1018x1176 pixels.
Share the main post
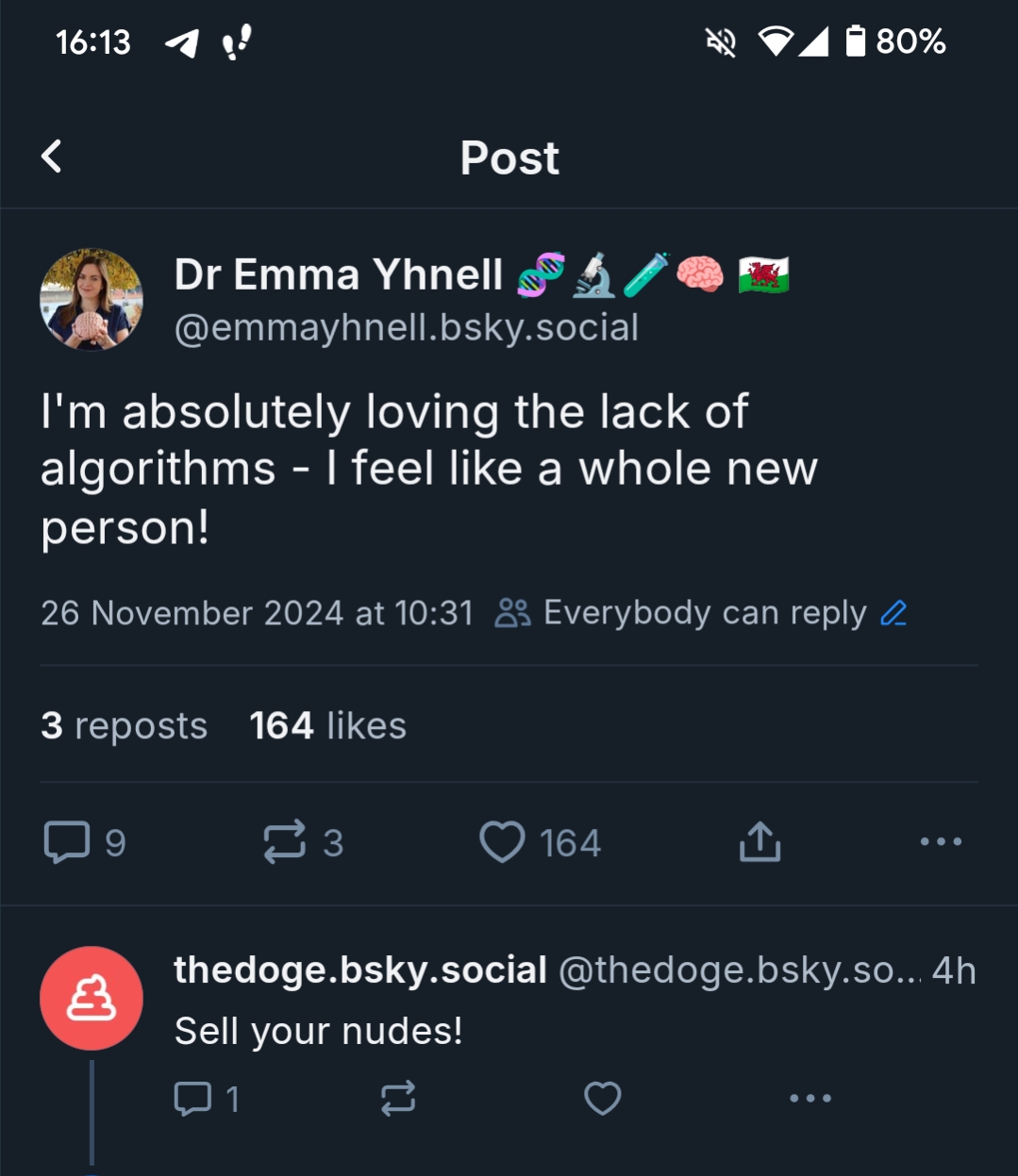(x=759, y=842)
